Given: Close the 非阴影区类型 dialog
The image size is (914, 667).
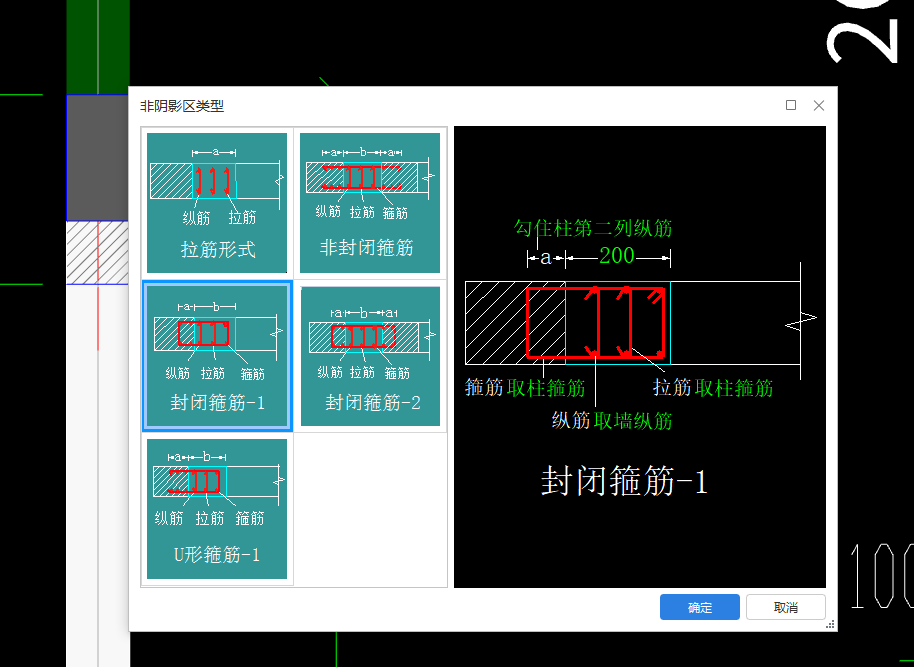Looking at the screenshot, I should (818, 106).
